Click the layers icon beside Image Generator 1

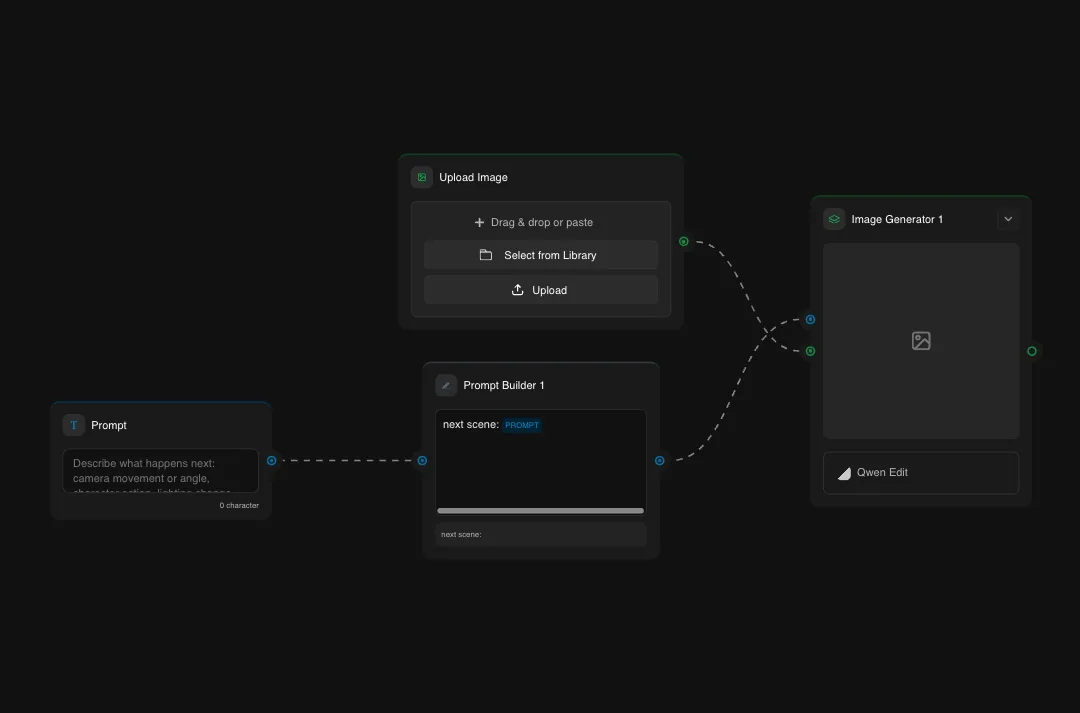pos(833,218)
